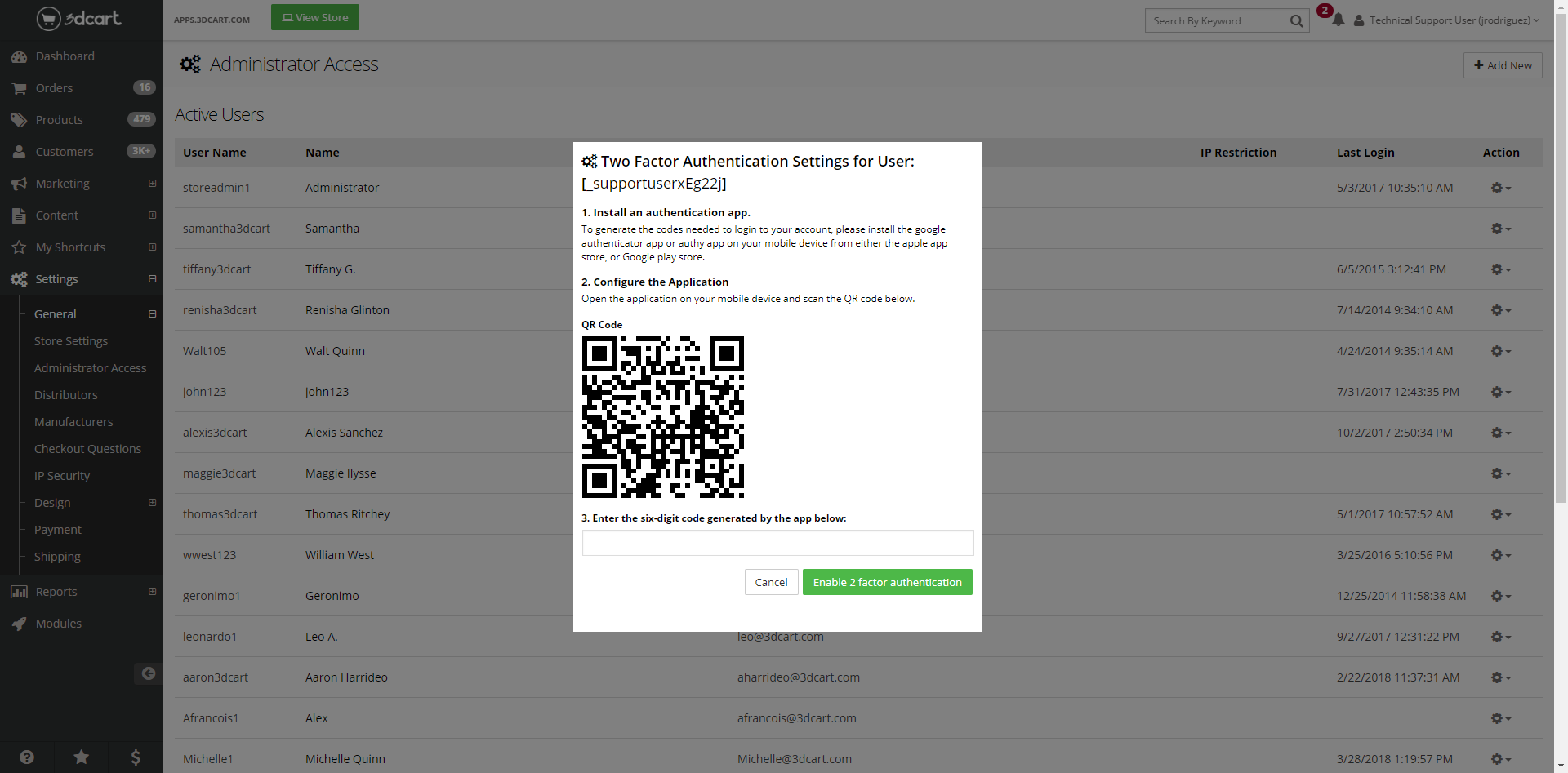
Task: Open action gear dropdown for Walt105
Action: tap(1500, 351)
